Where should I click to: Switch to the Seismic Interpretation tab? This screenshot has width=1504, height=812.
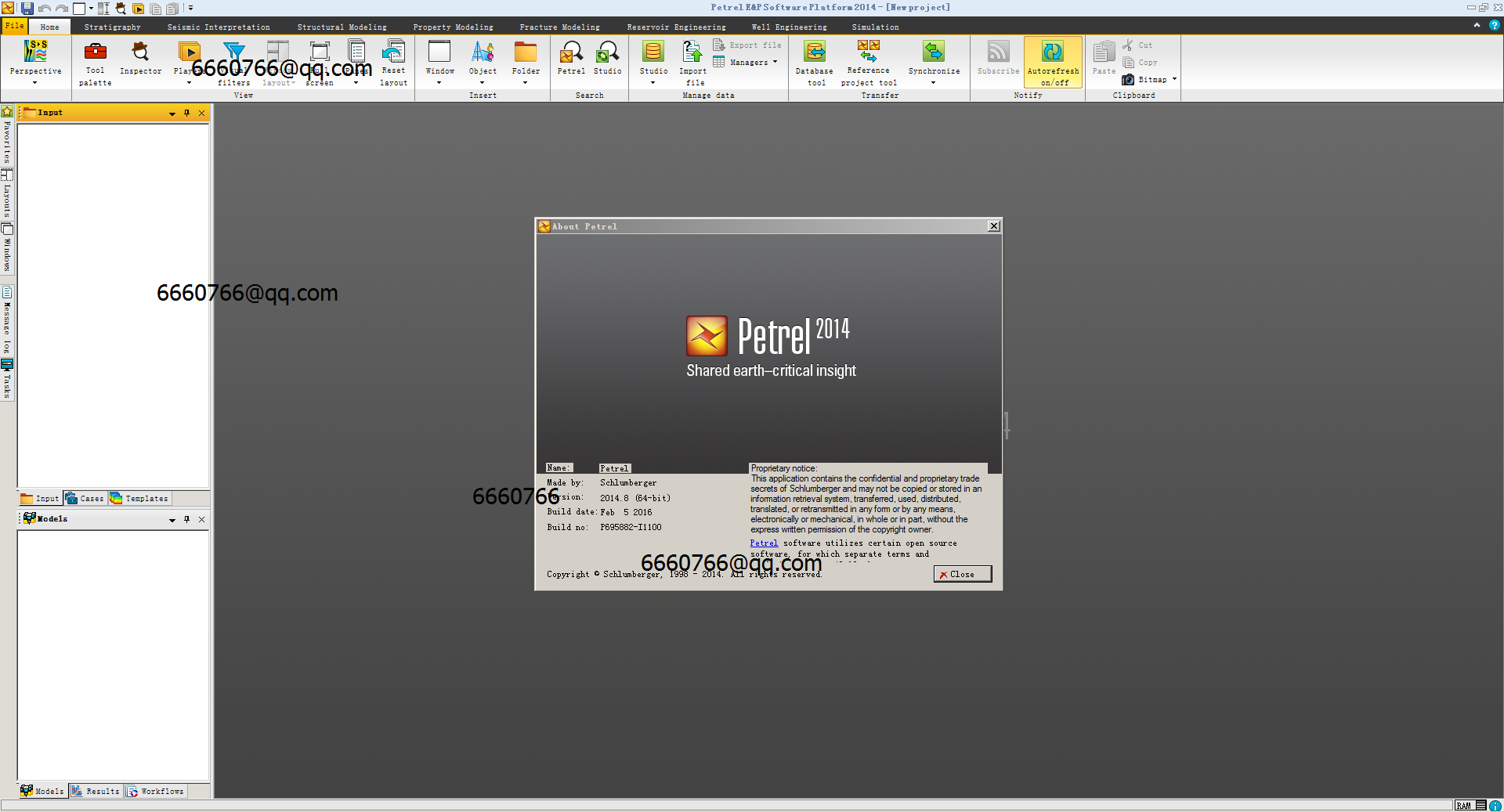[219, 27]
